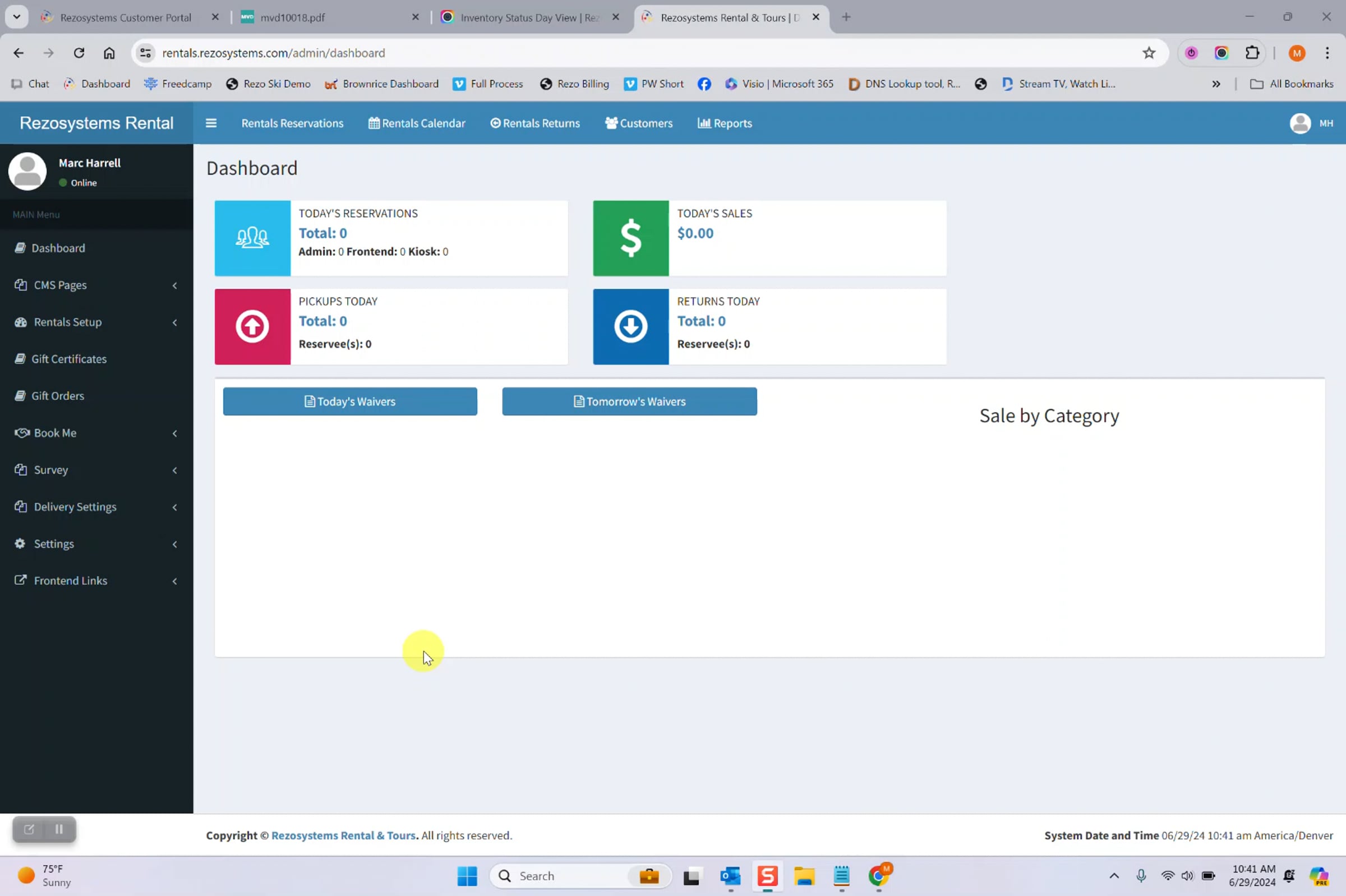
Task: Open Reports in top nav
Action: click(x=724, y=123)
